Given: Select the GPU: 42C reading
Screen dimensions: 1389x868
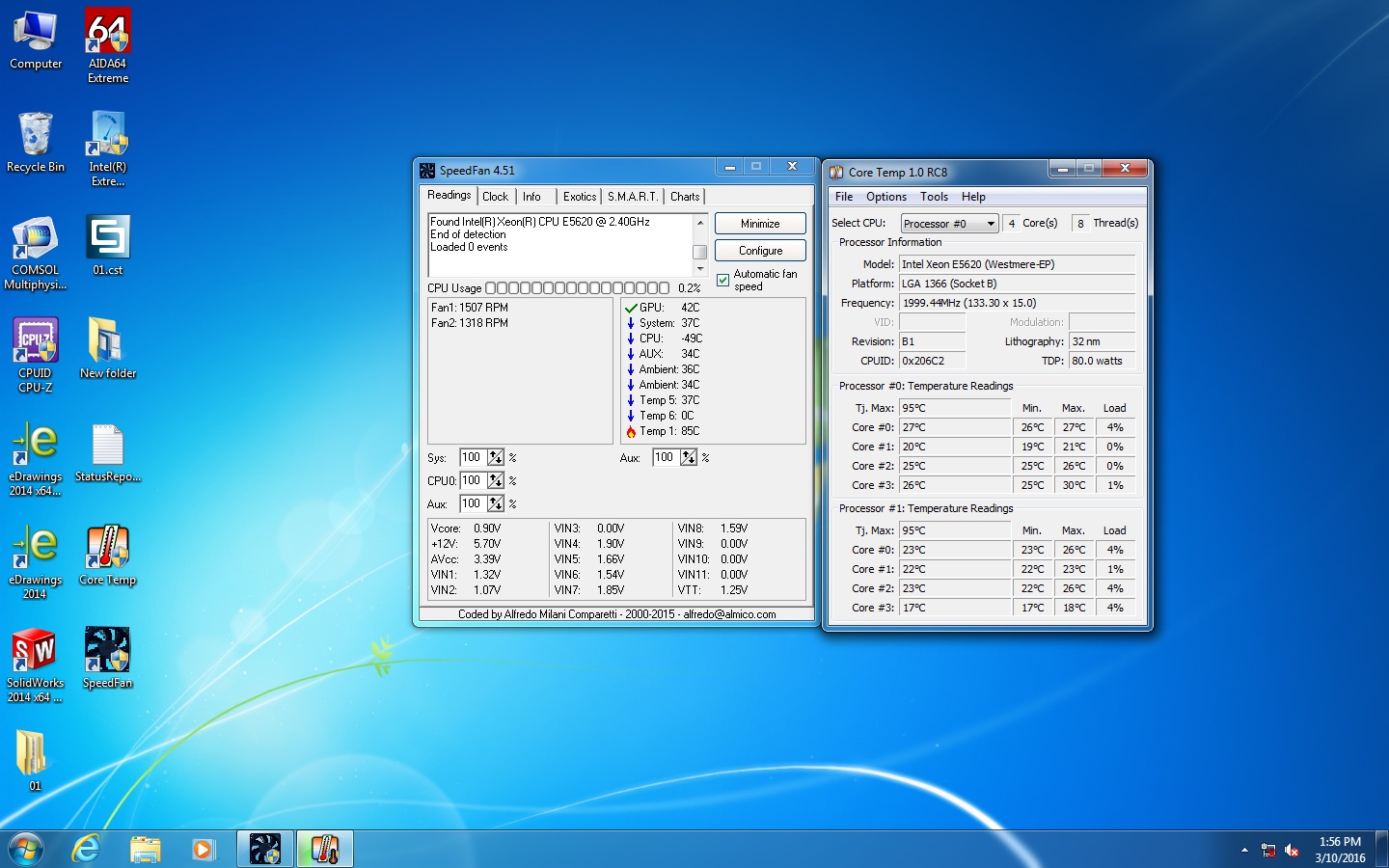Looking at the screenshot, I should click(663, 308).
